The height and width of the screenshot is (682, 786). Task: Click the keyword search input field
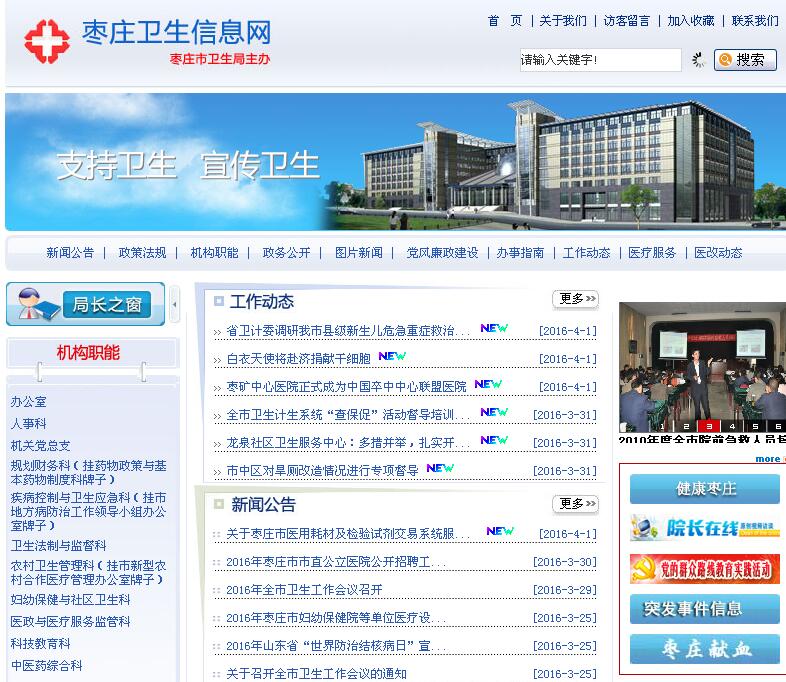600,60
